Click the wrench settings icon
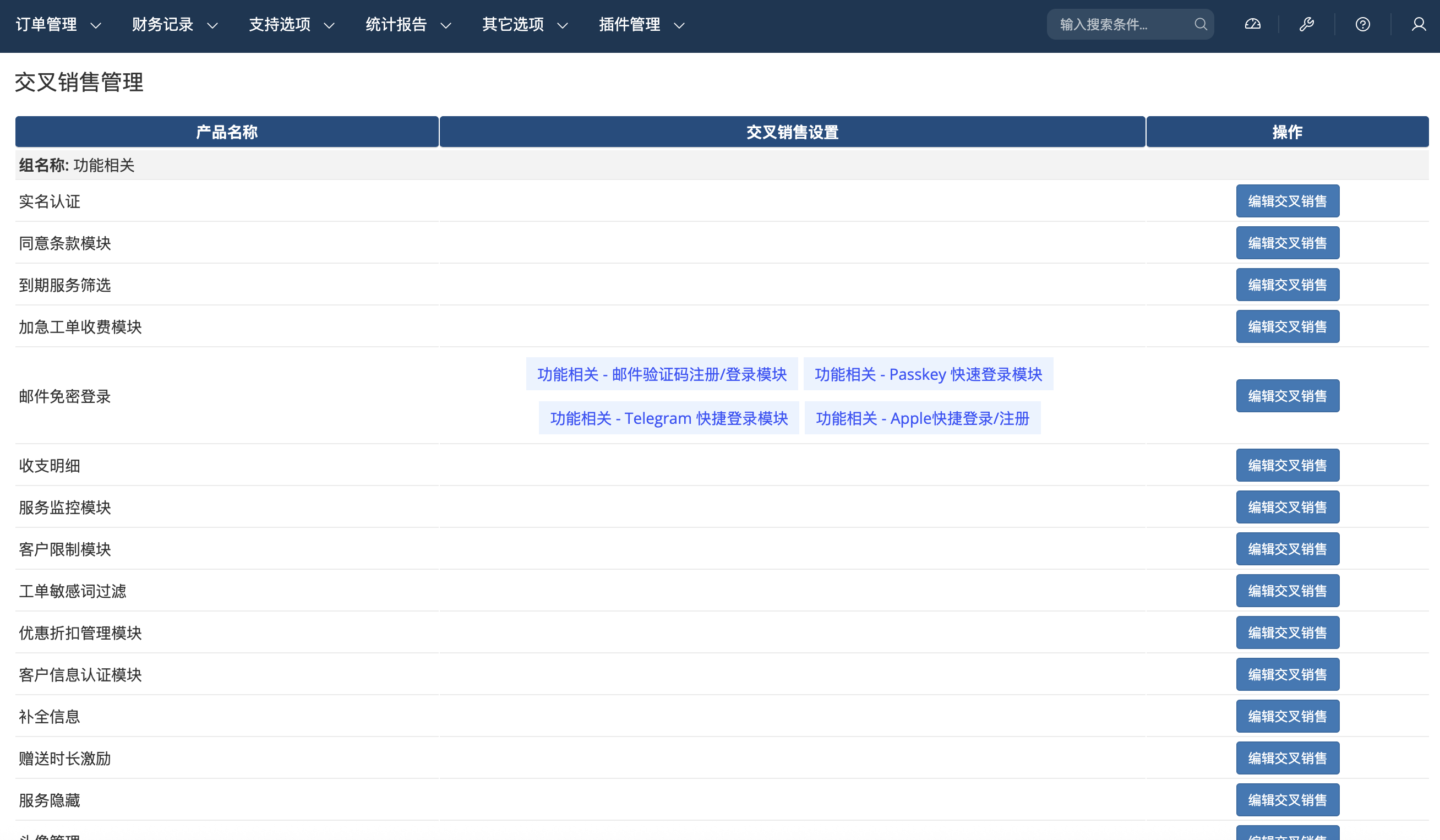The height and width of the screenshot is (840, 1440). coord(1307,25)
